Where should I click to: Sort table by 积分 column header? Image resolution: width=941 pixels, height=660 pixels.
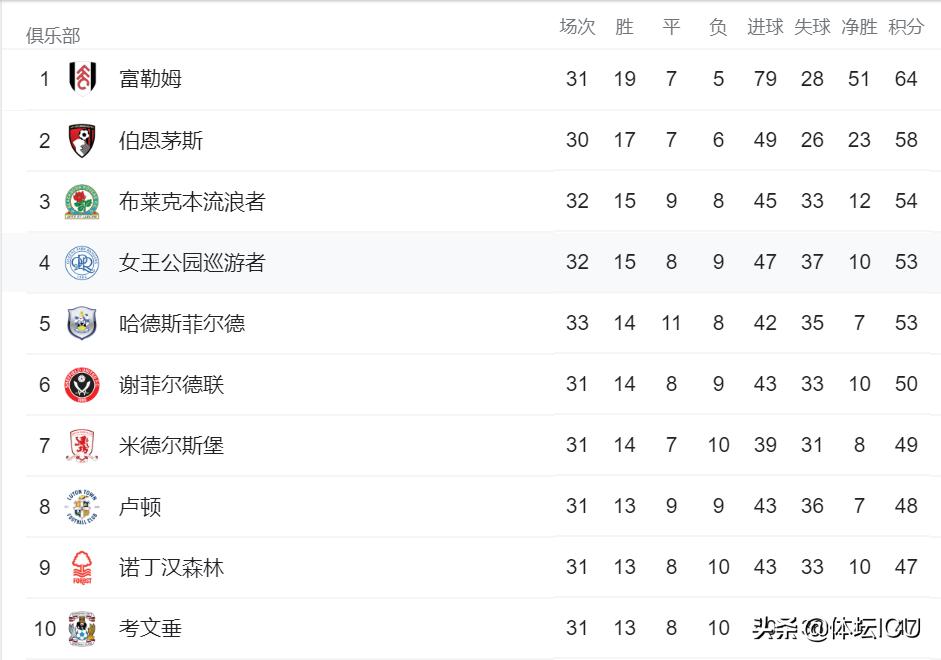coord(906,28)
